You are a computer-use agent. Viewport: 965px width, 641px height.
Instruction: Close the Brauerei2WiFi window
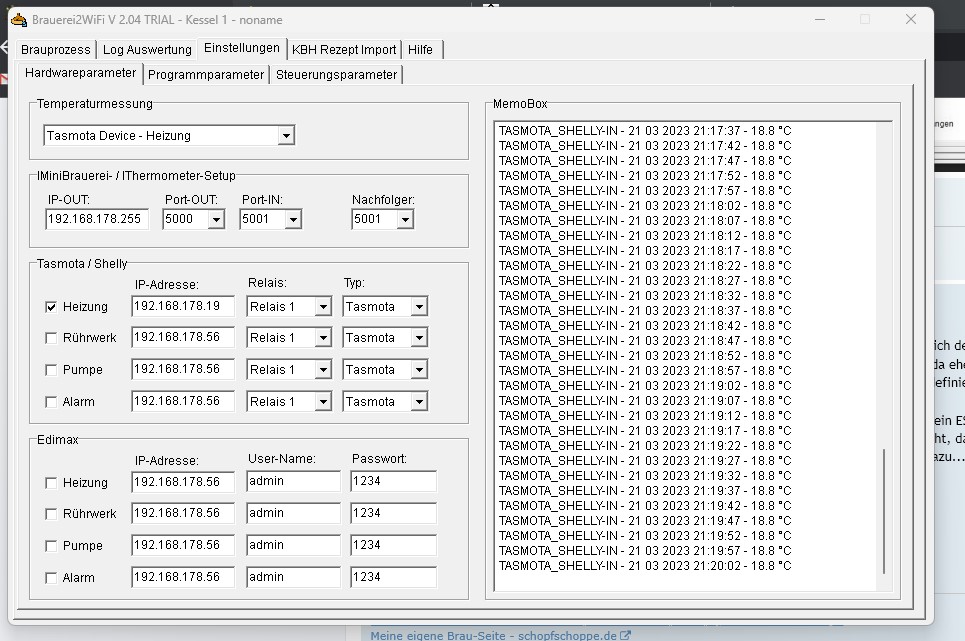coord(910,19)
